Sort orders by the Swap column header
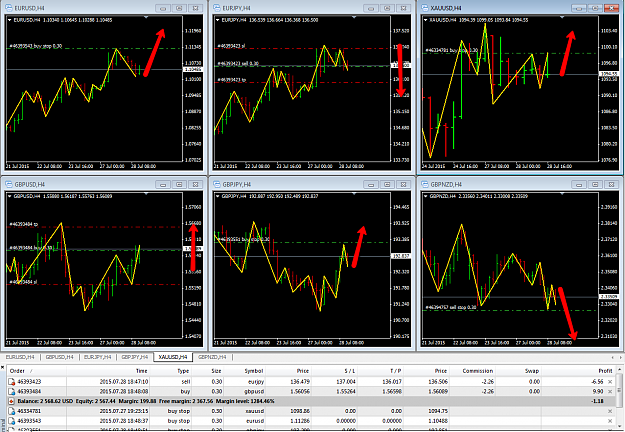The image size is (625, 432). tap(518, 371)
